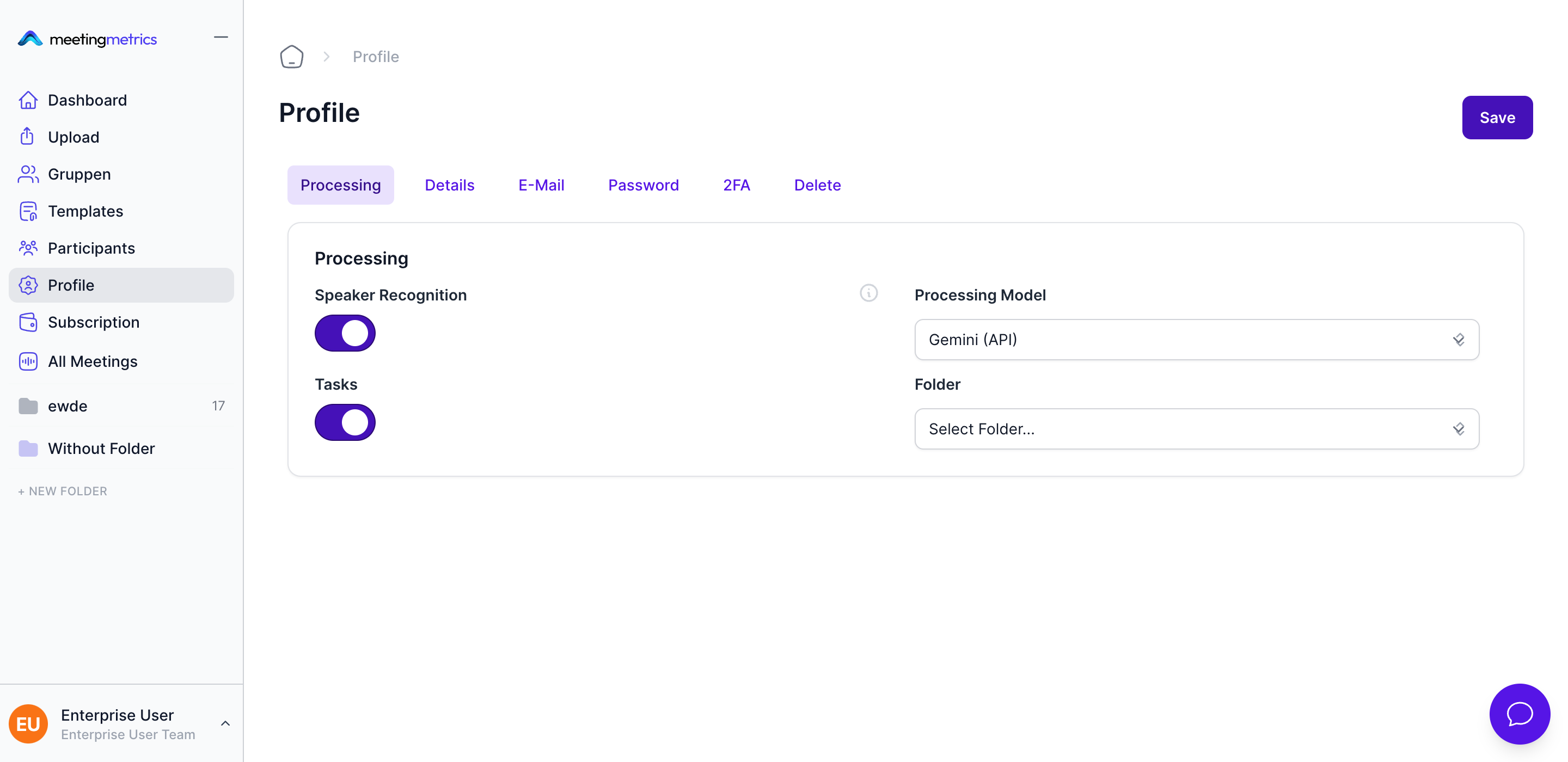This screenshot has width=1568, height=762.
Task: Open the Processing Model dropdown
Action: [x=1196, y=340]
